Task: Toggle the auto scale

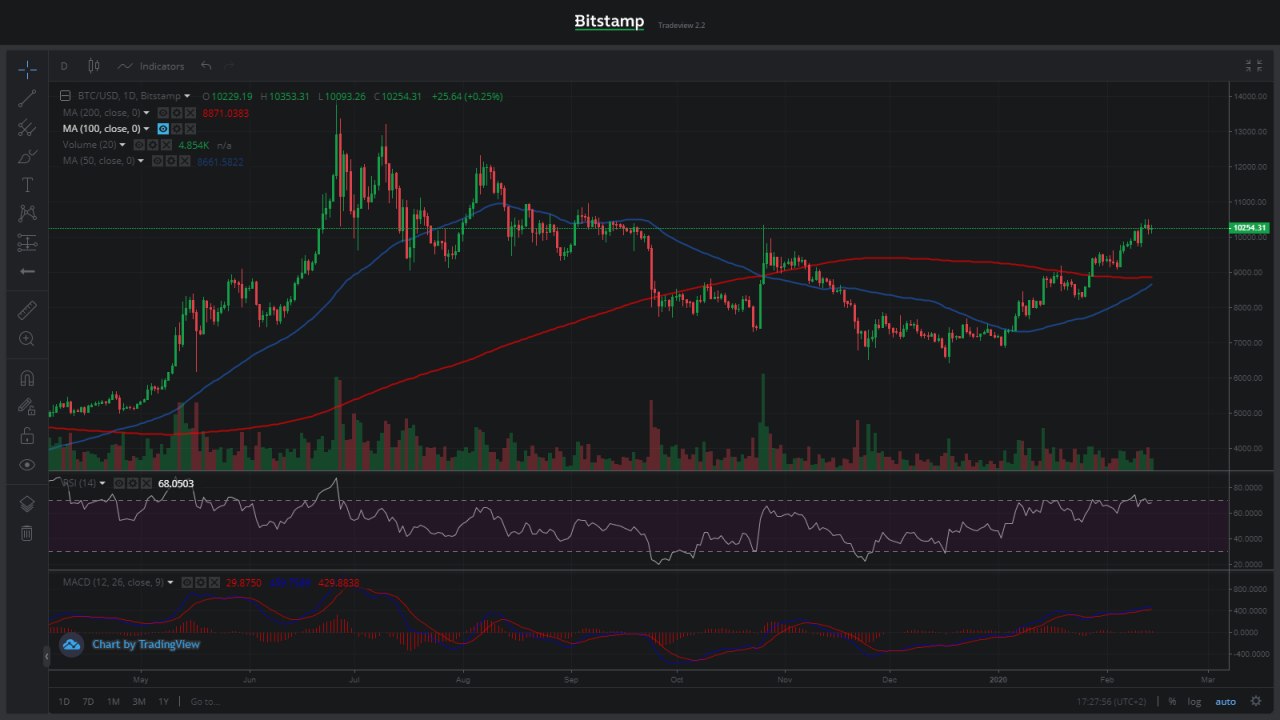Action: point(1225,702)
